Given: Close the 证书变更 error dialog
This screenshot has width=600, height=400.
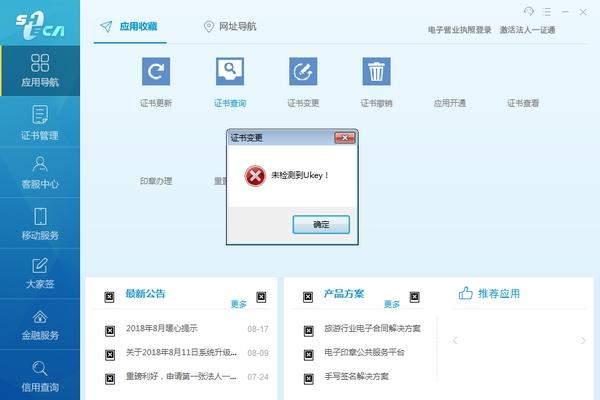Looking at the screenshot, I should 345,138.
